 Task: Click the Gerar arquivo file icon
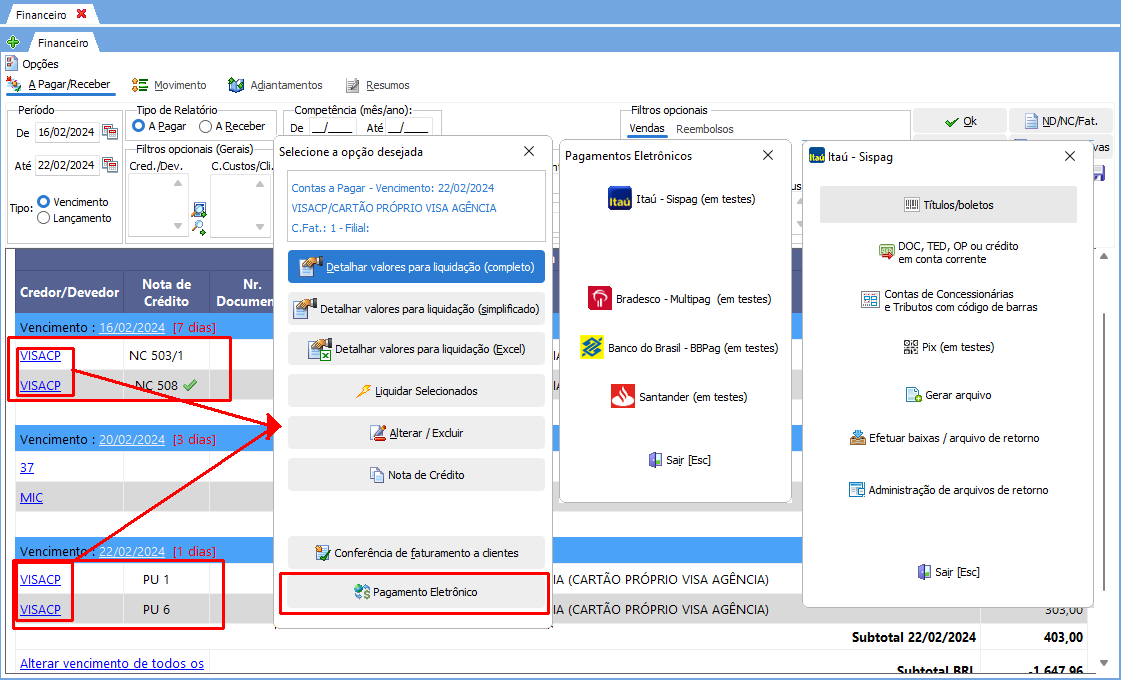click(914, 395)
